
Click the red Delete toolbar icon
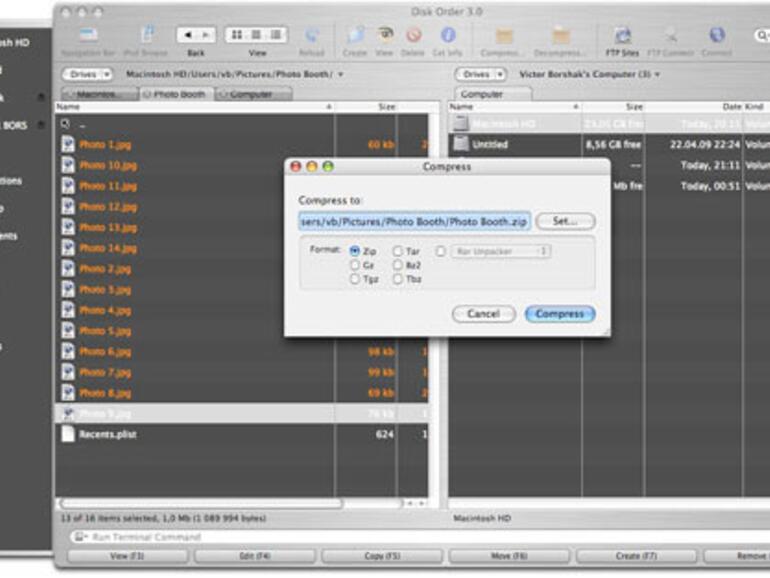click(414, 35)
